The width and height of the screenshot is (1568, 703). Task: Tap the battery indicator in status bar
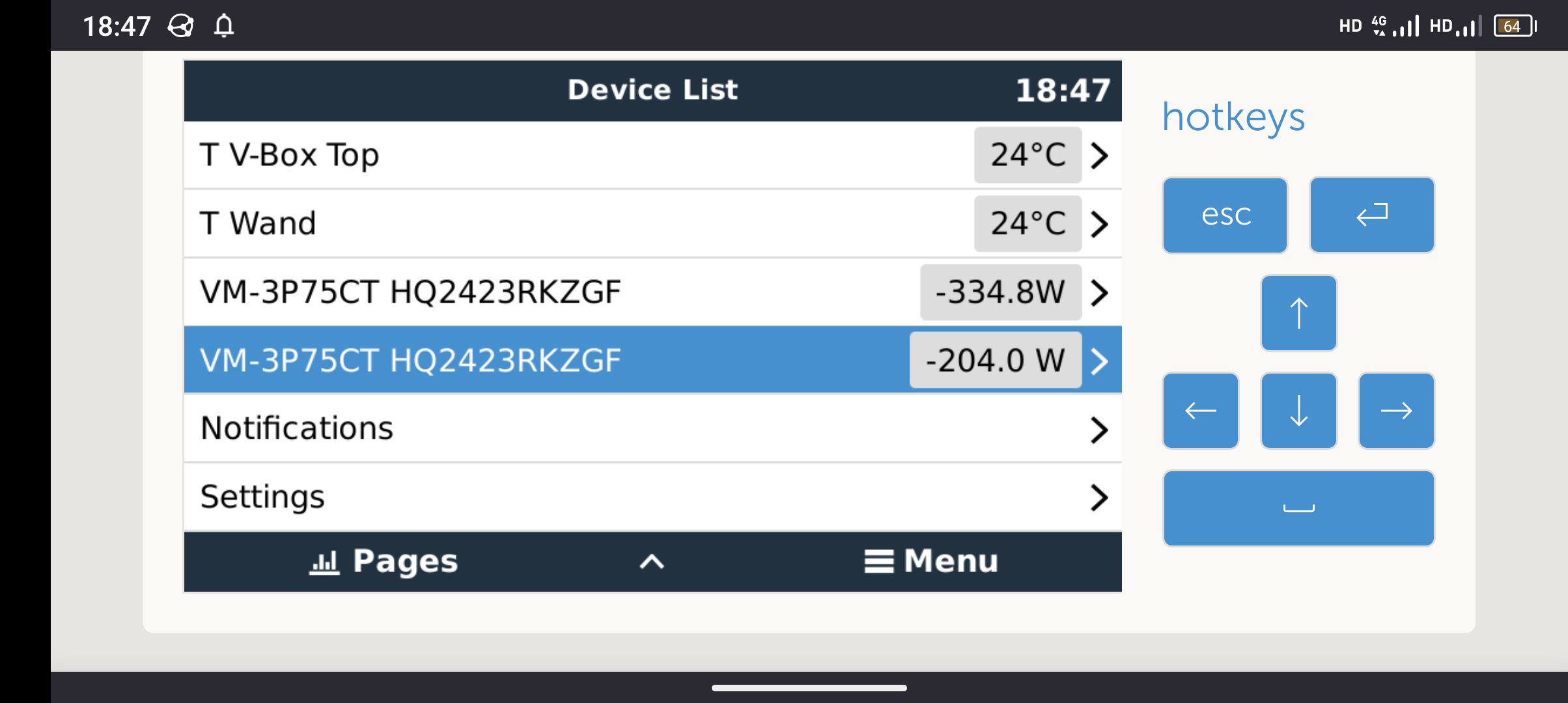point(1515,26)
